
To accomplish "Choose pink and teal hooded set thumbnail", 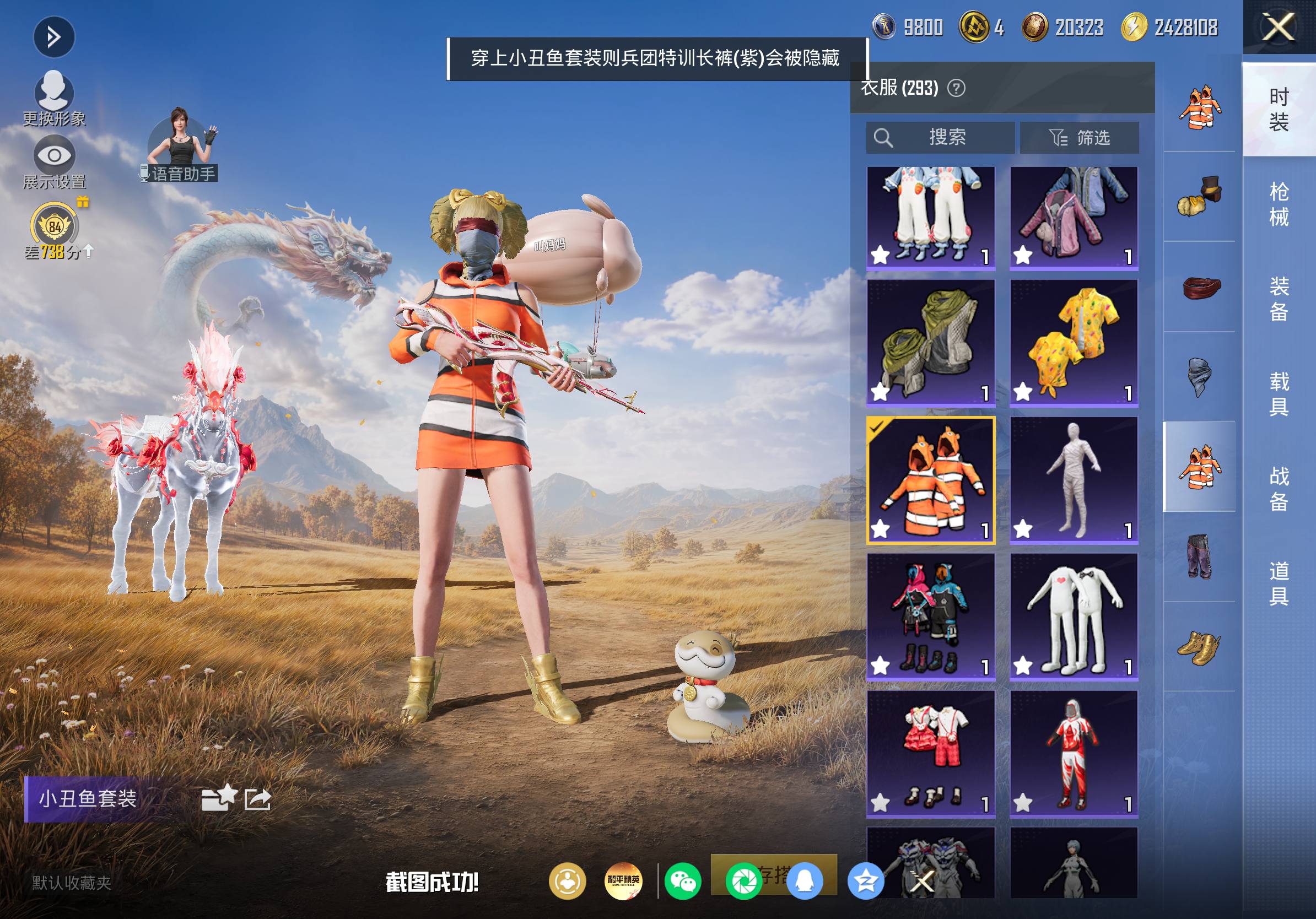I will [x=931, y=617].
